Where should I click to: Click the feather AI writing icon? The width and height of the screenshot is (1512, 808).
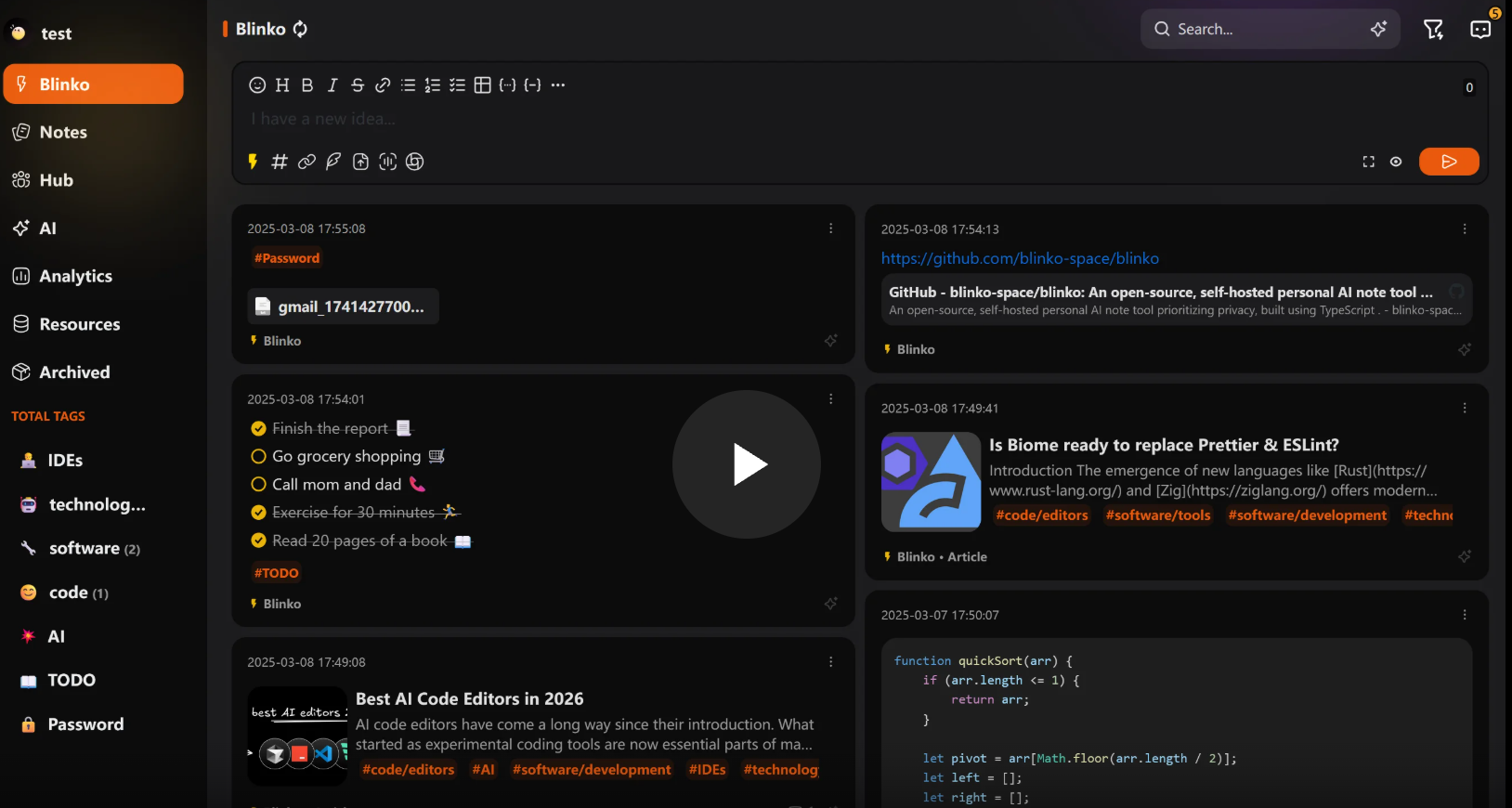(333, 162)
